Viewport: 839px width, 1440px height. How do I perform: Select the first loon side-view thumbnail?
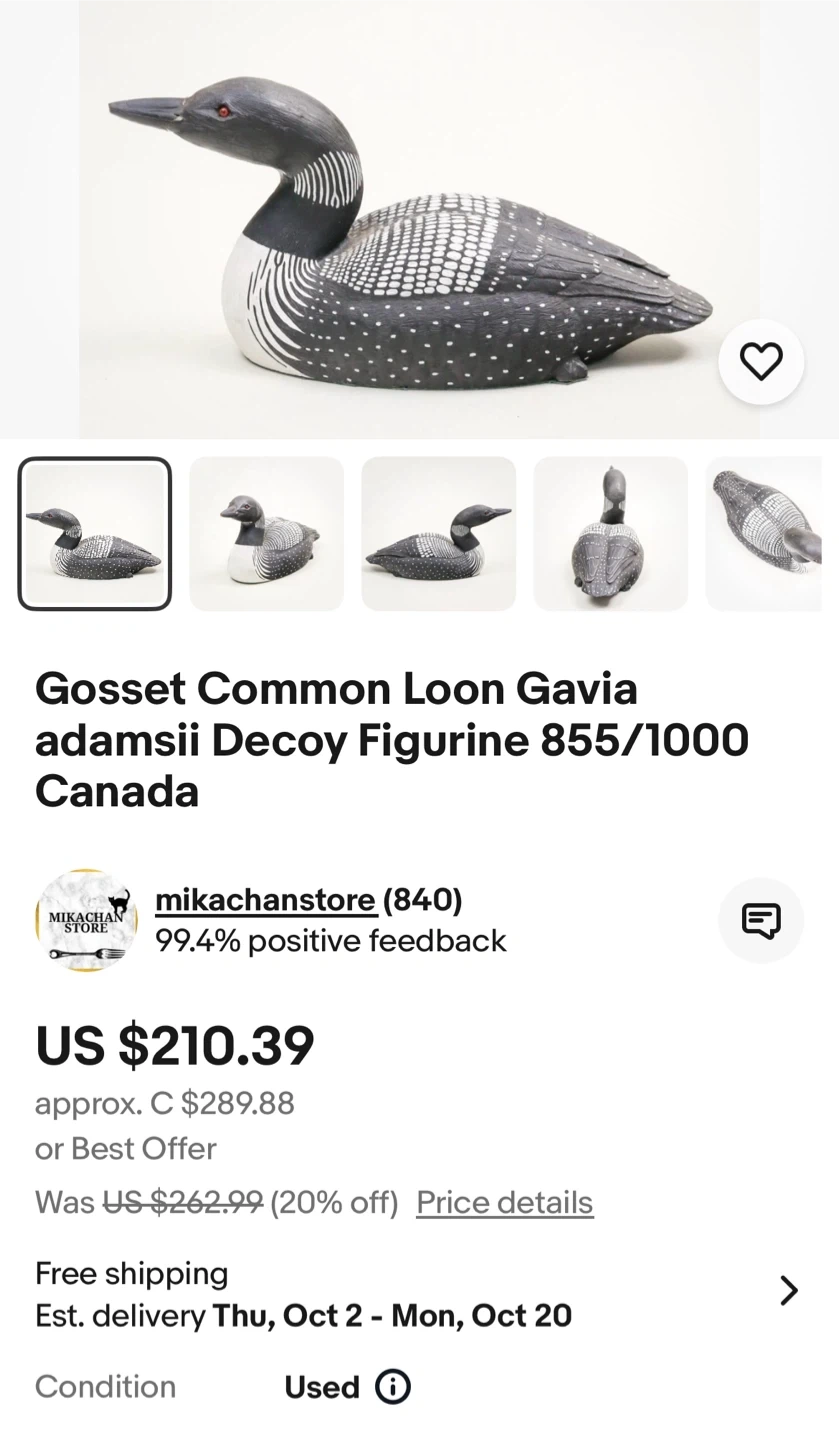(x=95, y=534)
